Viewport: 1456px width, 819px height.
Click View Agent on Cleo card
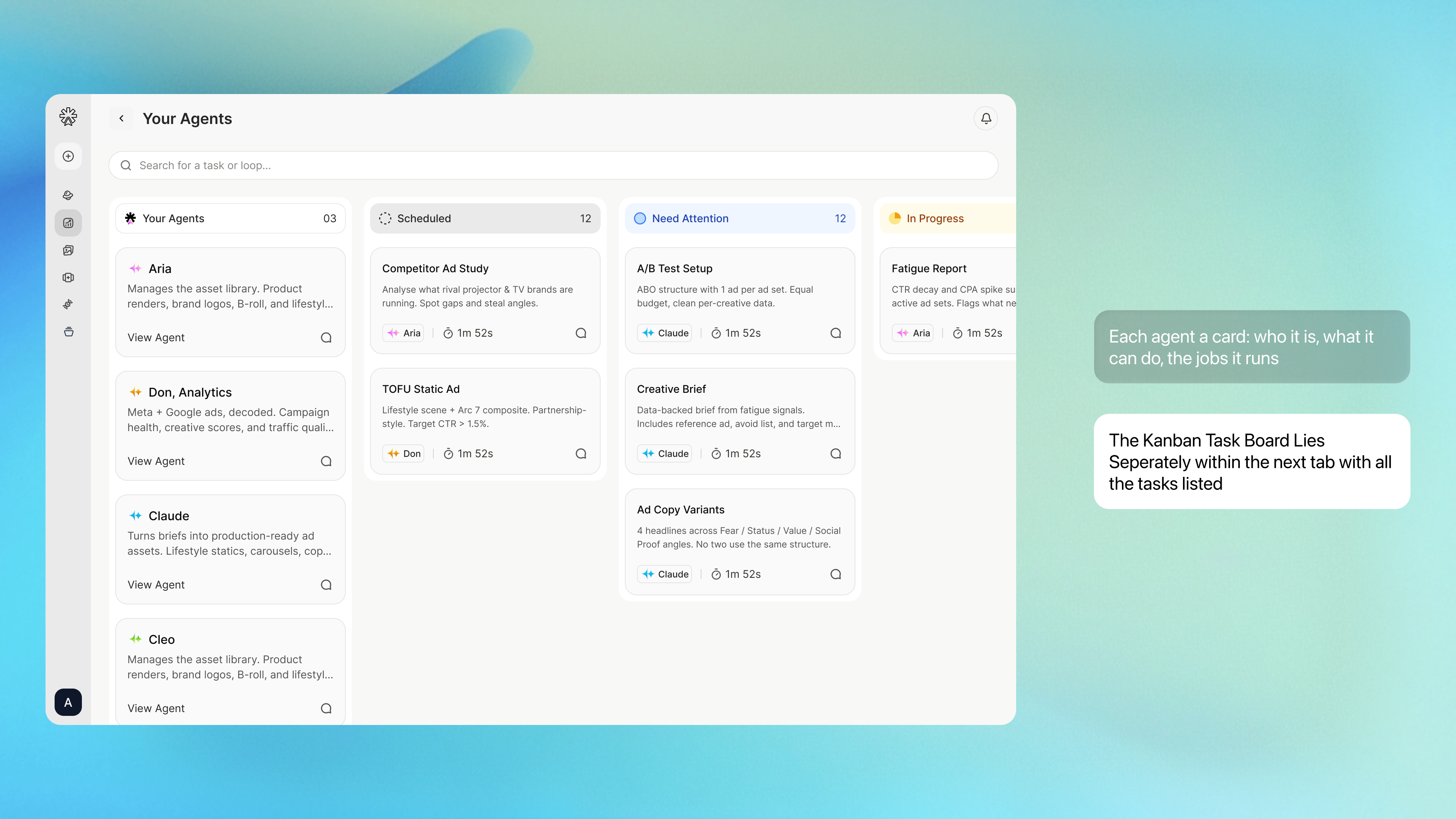[156, 708]
